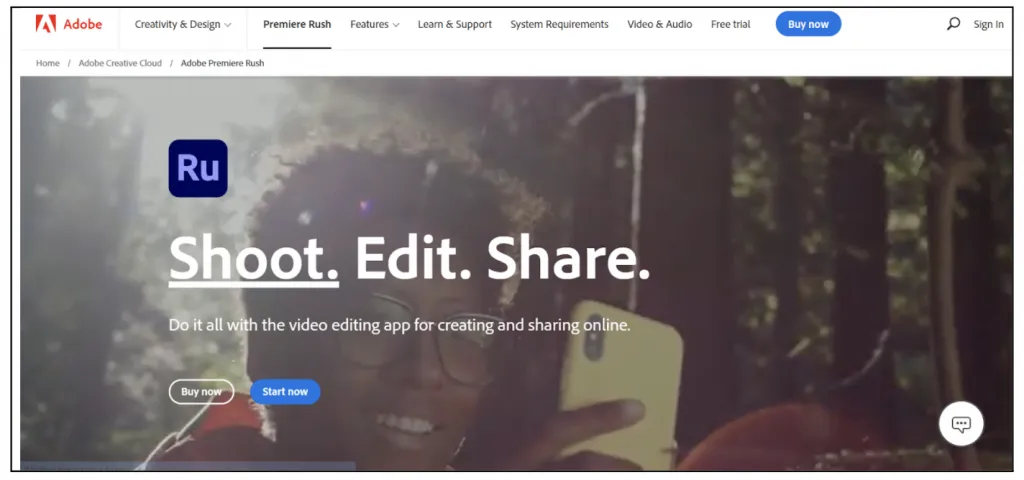Open the chat support bubble icon

click(961, 424)
